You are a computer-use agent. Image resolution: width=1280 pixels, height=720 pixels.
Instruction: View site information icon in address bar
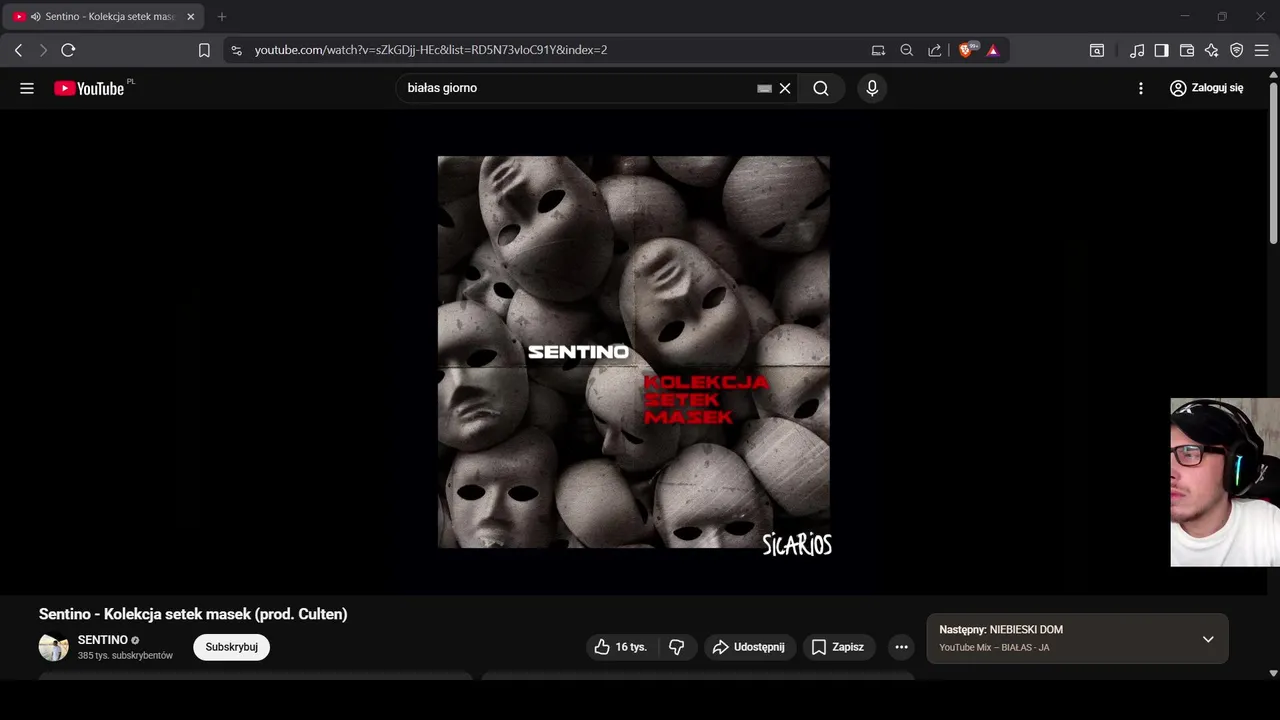(236, 50)
